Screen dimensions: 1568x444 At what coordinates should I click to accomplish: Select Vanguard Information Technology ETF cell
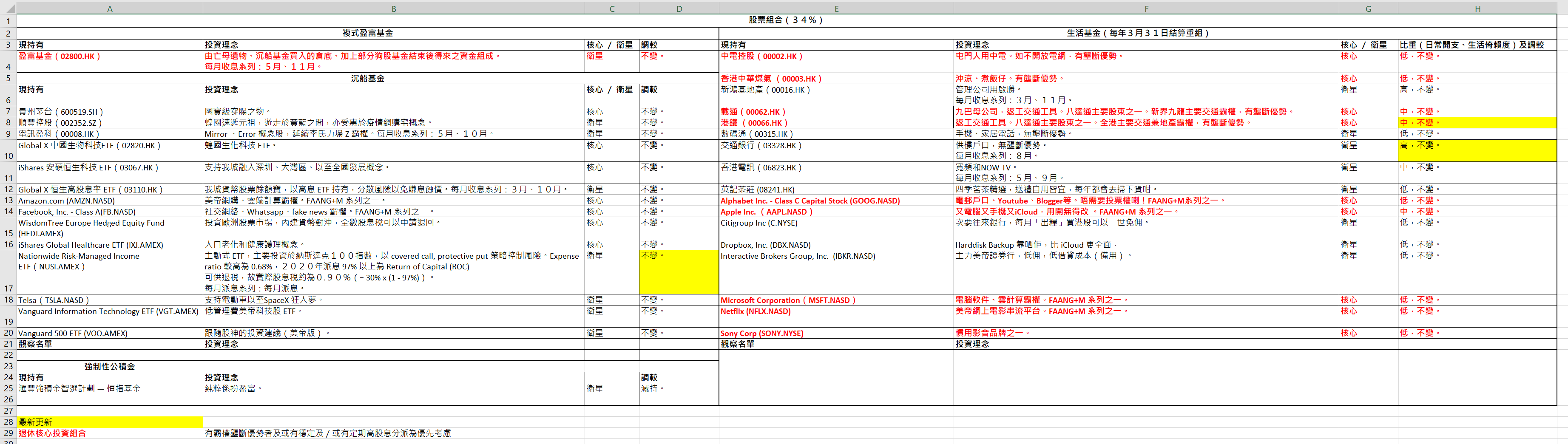pos(110,316)
